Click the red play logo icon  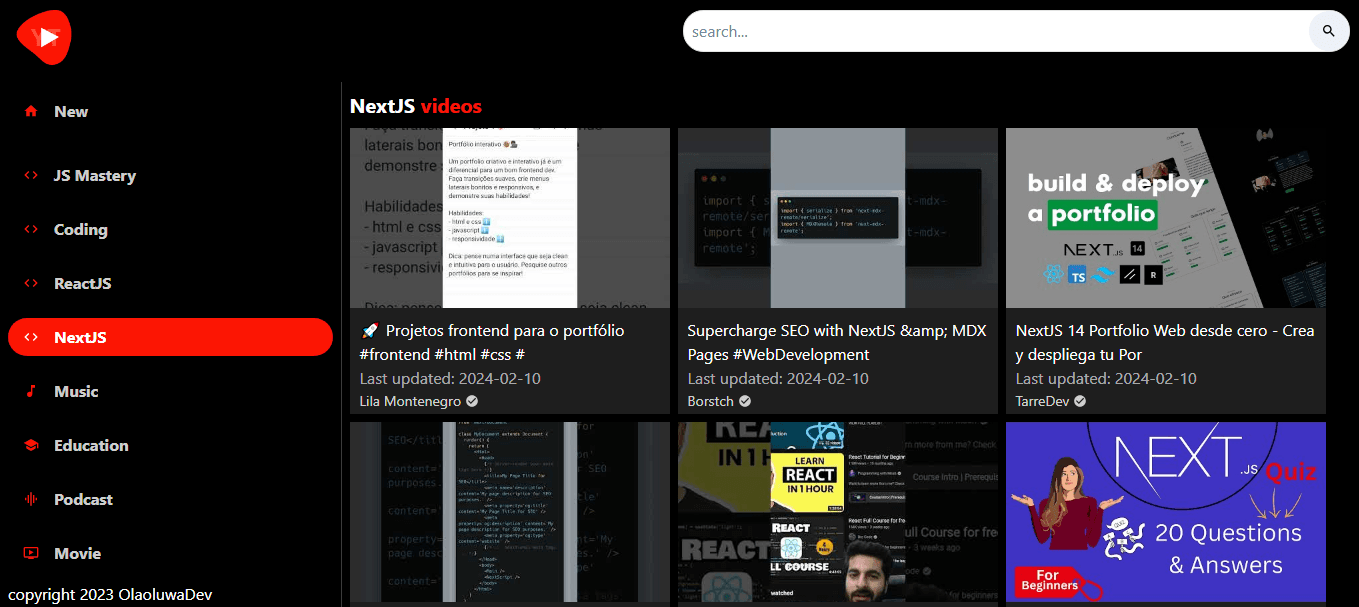pos(44,37)
